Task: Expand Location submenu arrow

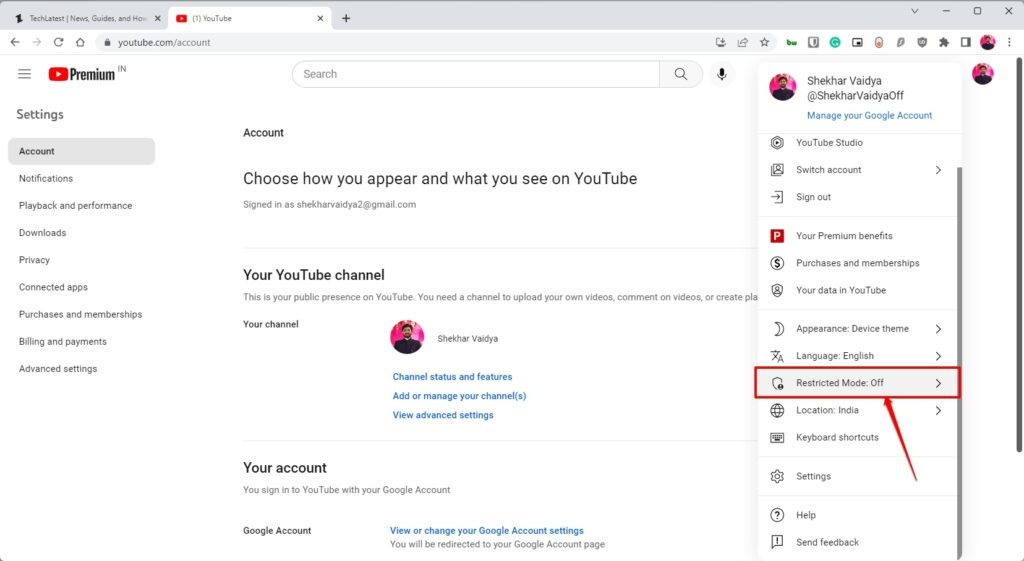Action: point(938,410)
